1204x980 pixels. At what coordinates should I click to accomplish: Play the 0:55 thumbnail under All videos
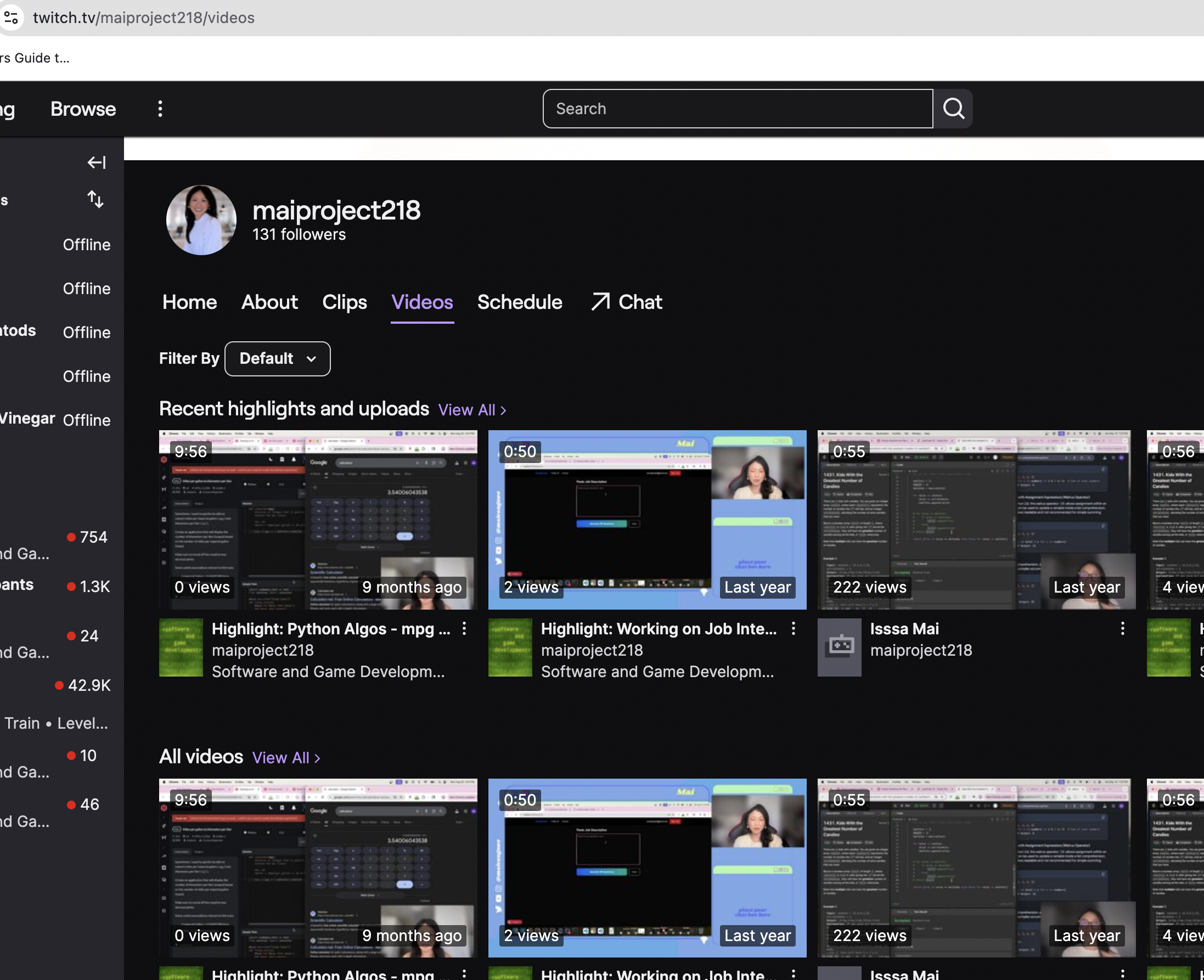tap(976, 868)
